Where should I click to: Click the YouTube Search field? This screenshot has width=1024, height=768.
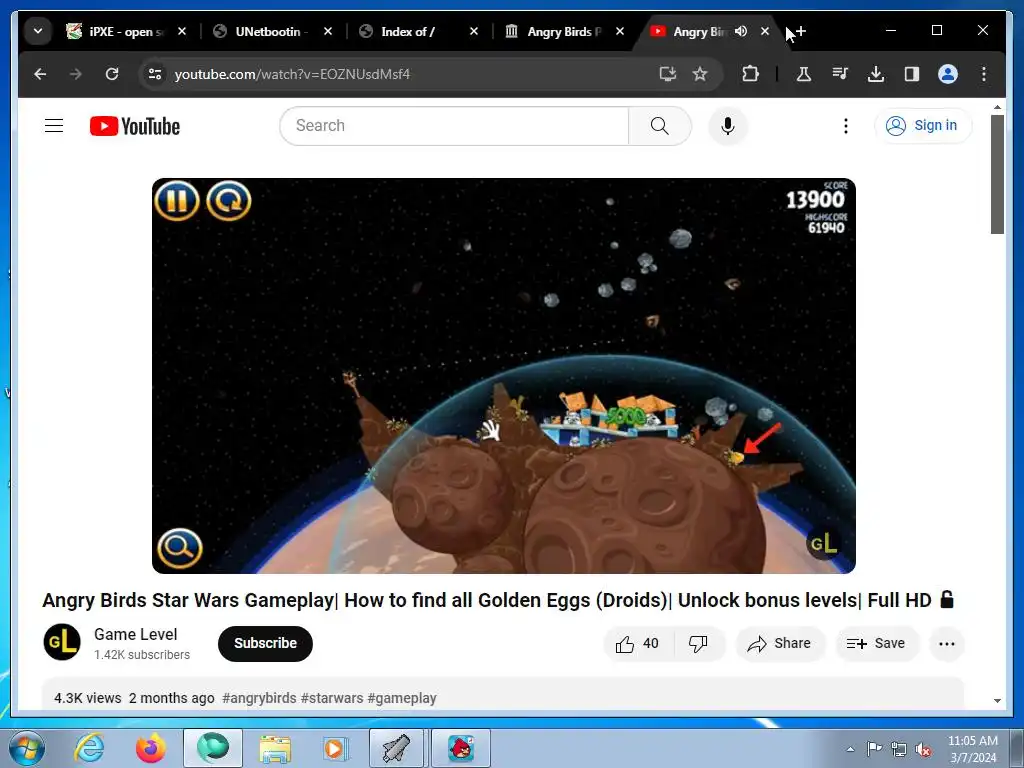(455, 125)
